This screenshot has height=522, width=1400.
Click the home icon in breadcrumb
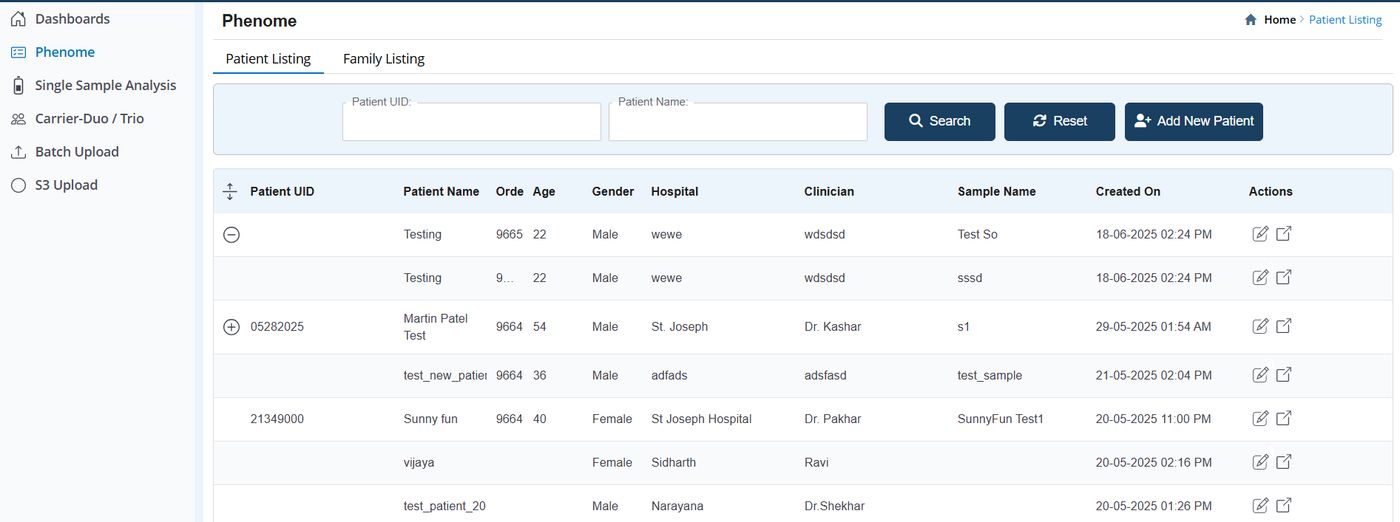(1250, 20)
